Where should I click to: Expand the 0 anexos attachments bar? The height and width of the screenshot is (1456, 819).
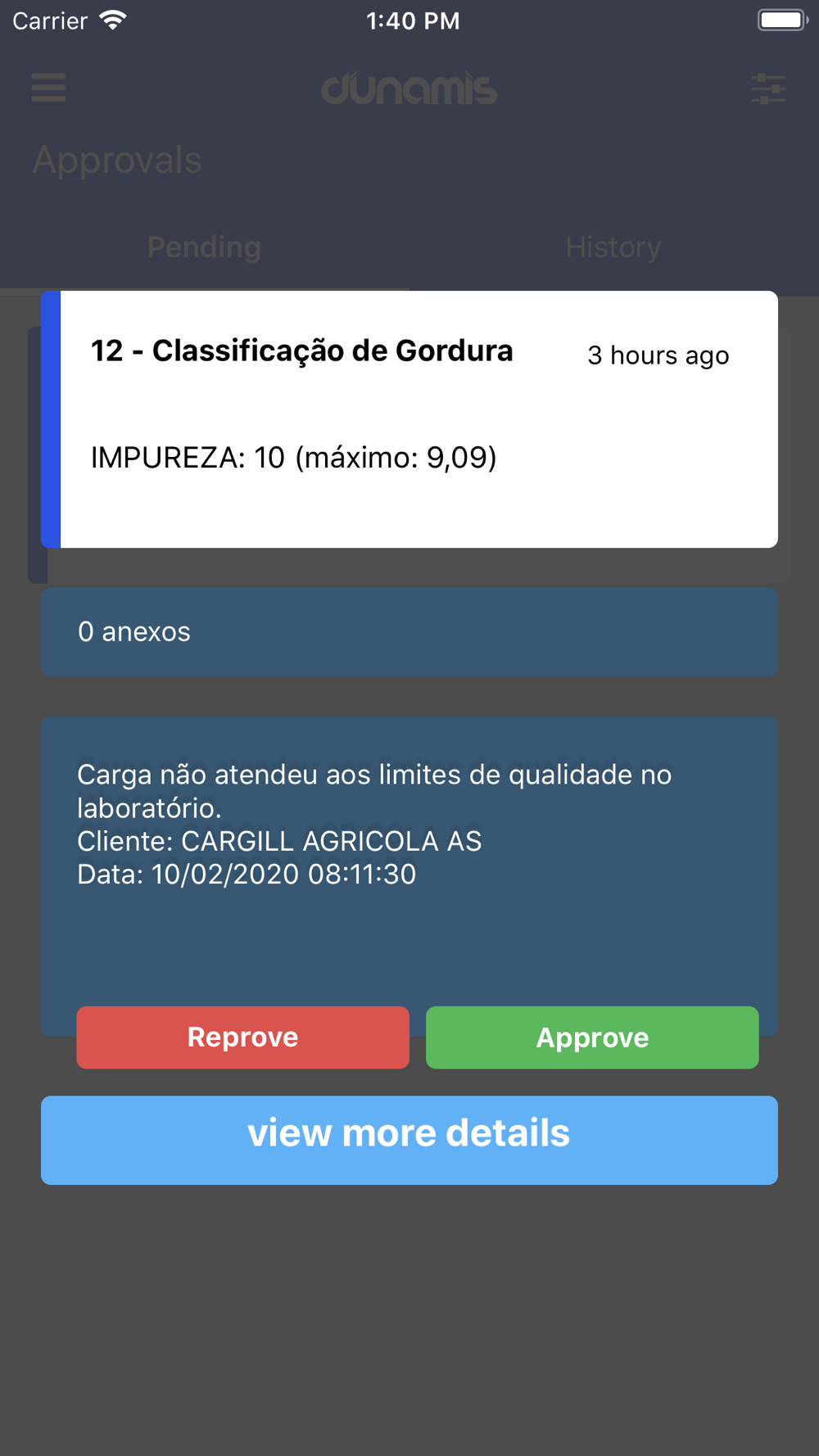click(x=409, y=631)
